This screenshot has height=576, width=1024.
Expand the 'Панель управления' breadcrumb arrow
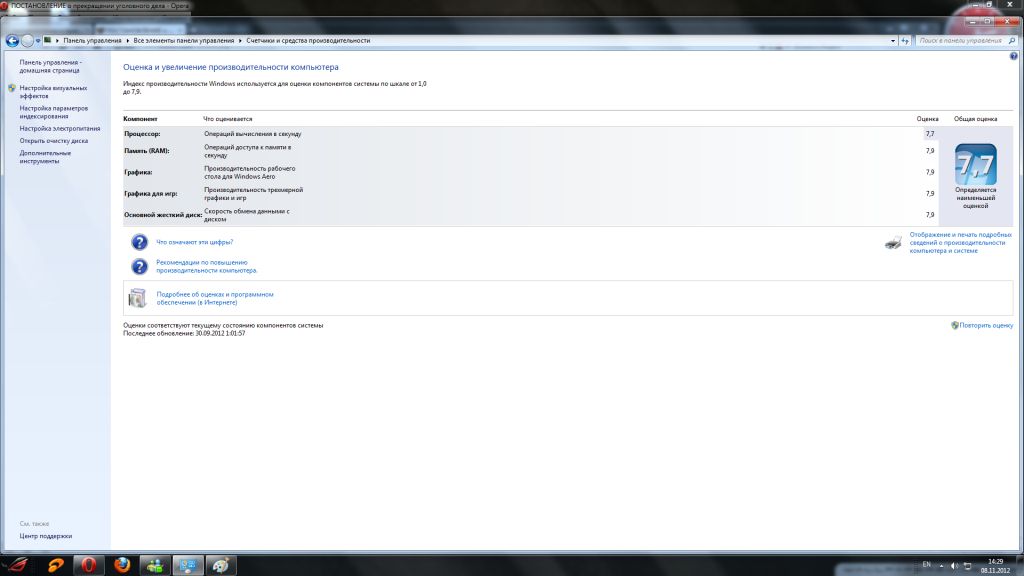(x=126, y=41)
